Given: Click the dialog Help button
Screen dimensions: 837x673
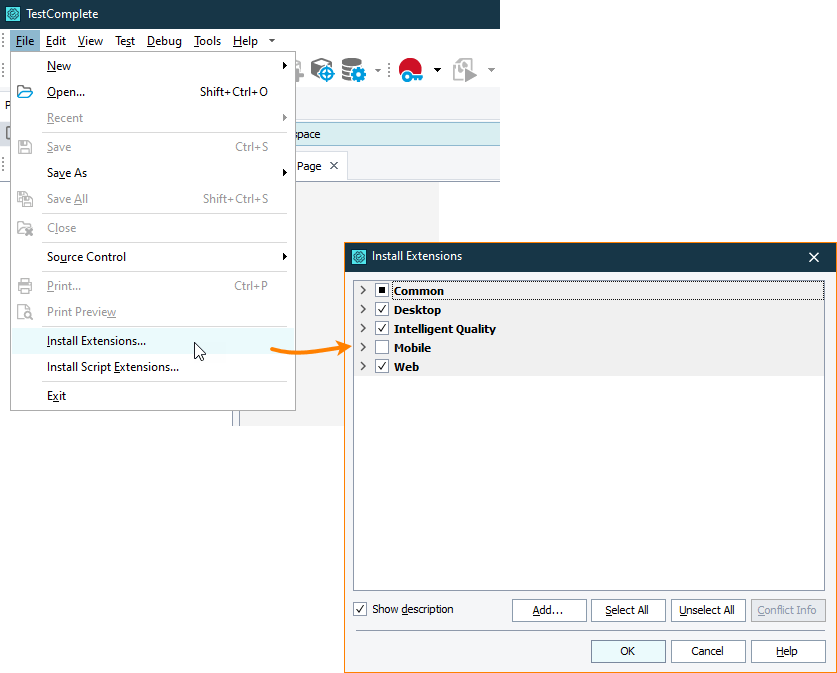Looking at the screenshot, I should tap(788, 651).
